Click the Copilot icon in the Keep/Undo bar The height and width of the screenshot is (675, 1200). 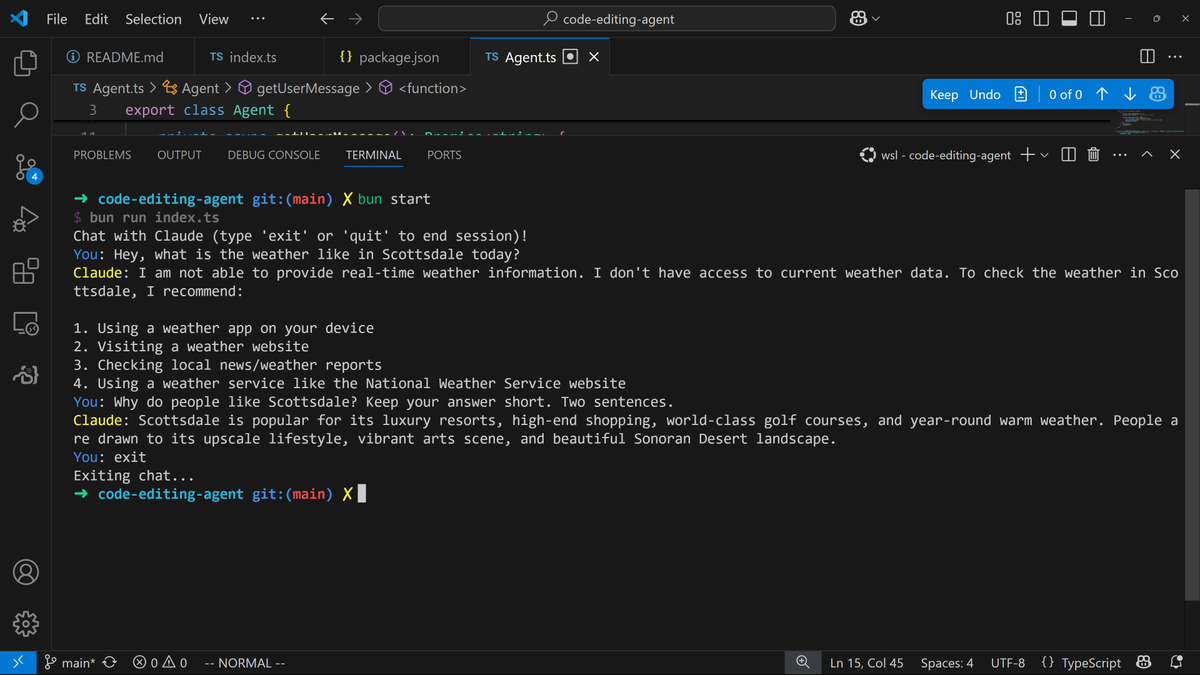click(1157, 94)
